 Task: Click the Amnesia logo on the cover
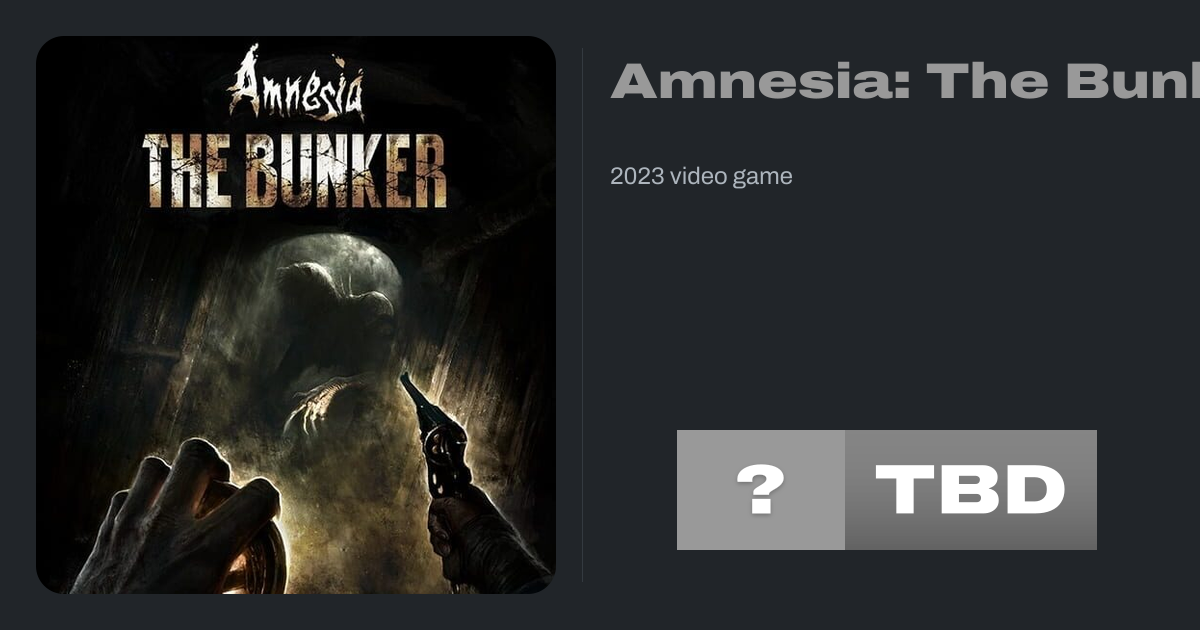[296, 83]
